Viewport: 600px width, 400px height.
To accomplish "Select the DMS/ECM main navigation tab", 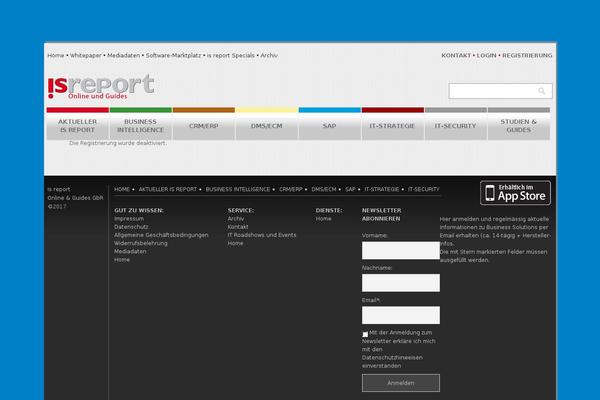I will pyautogui.click(x=267, y=126).
